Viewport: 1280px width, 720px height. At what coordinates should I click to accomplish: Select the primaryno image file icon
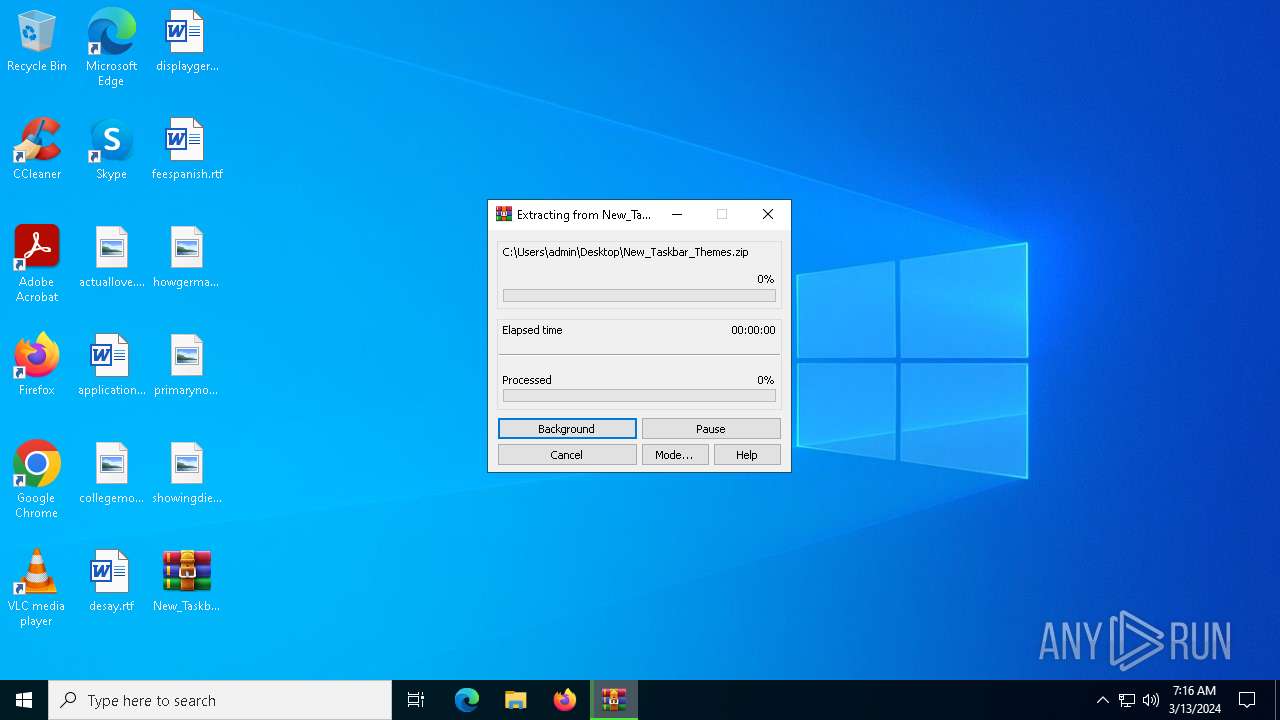click(x=186, y=365)
